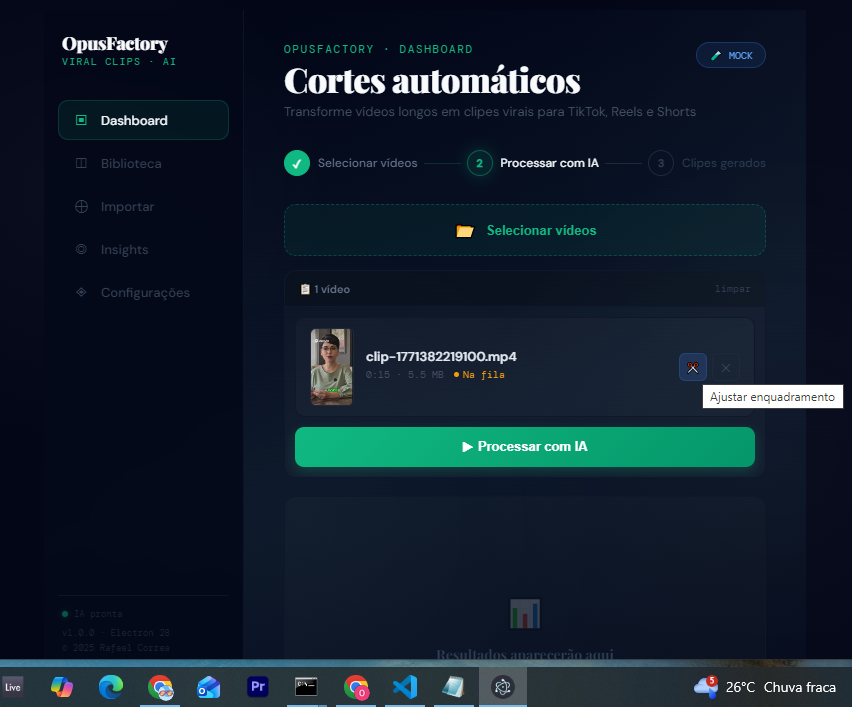Image resolution: width=852 pixels, height=708 pixels.
Task: Click the green checkmark on Selecionar vídeos step
Action: (x=296, y=163)
